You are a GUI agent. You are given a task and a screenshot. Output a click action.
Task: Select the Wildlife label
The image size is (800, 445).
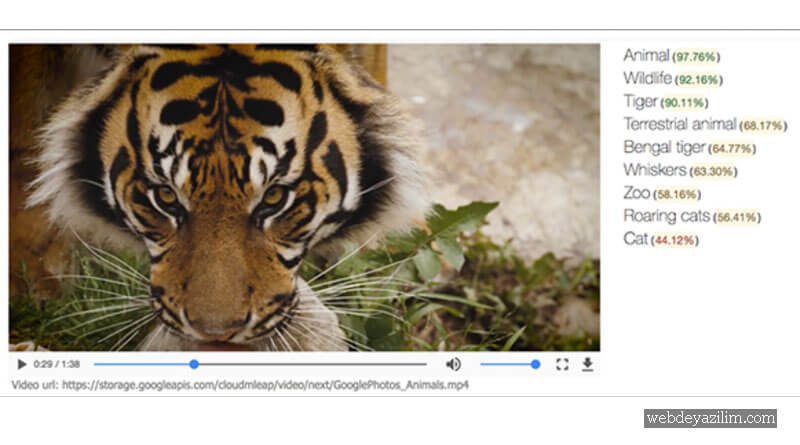coord(648,79)
